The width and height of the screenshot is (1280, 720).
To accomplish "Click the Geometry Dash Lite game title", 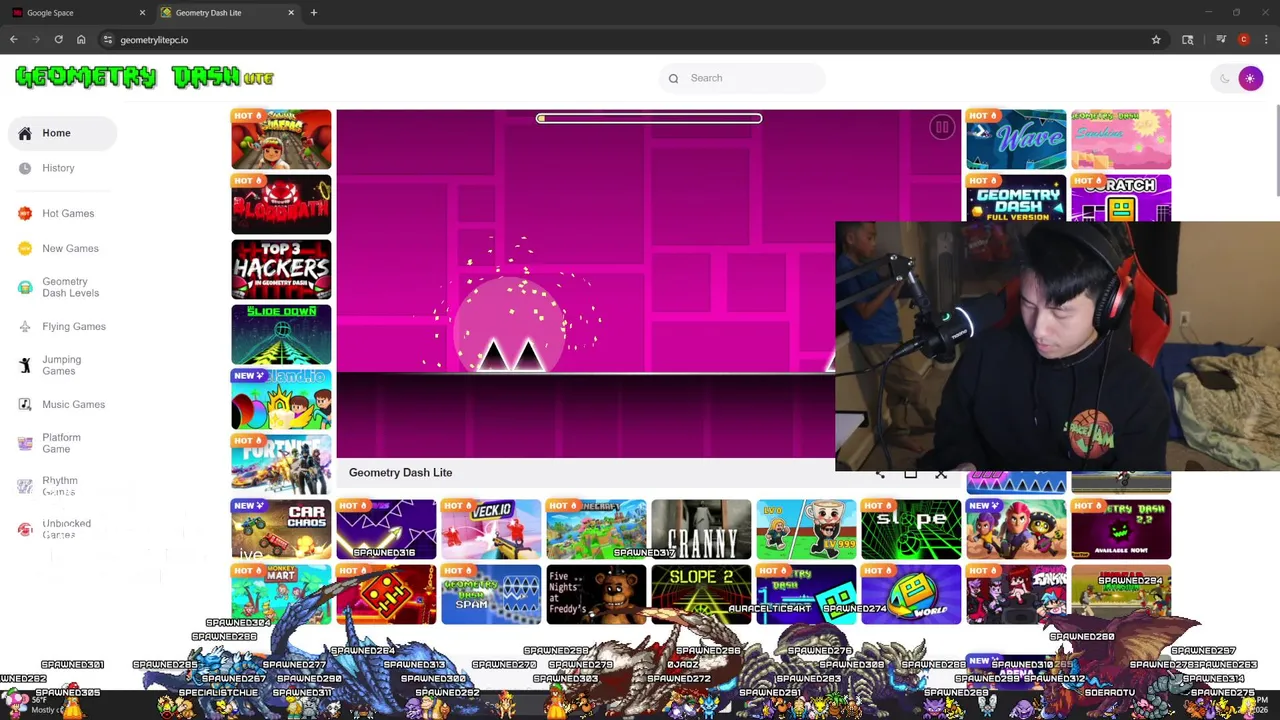I will coord(400,472).
